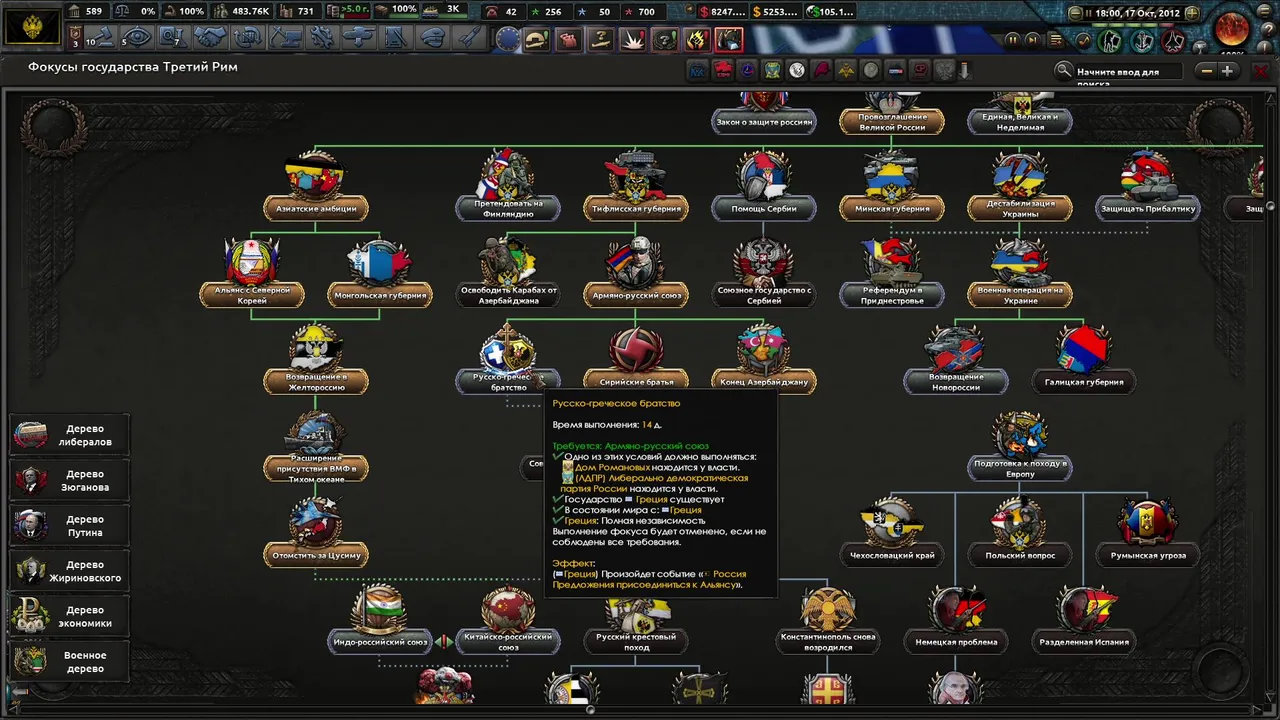Viewport: 1280px width, 720px height.
Task: Click the golden eagle focus filter icon
Action: point(846,70)
